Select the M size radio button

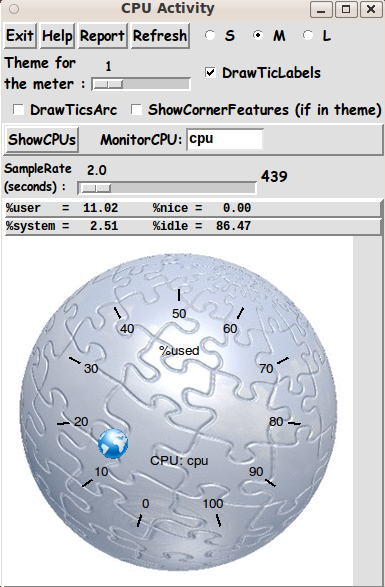point(258,36)
